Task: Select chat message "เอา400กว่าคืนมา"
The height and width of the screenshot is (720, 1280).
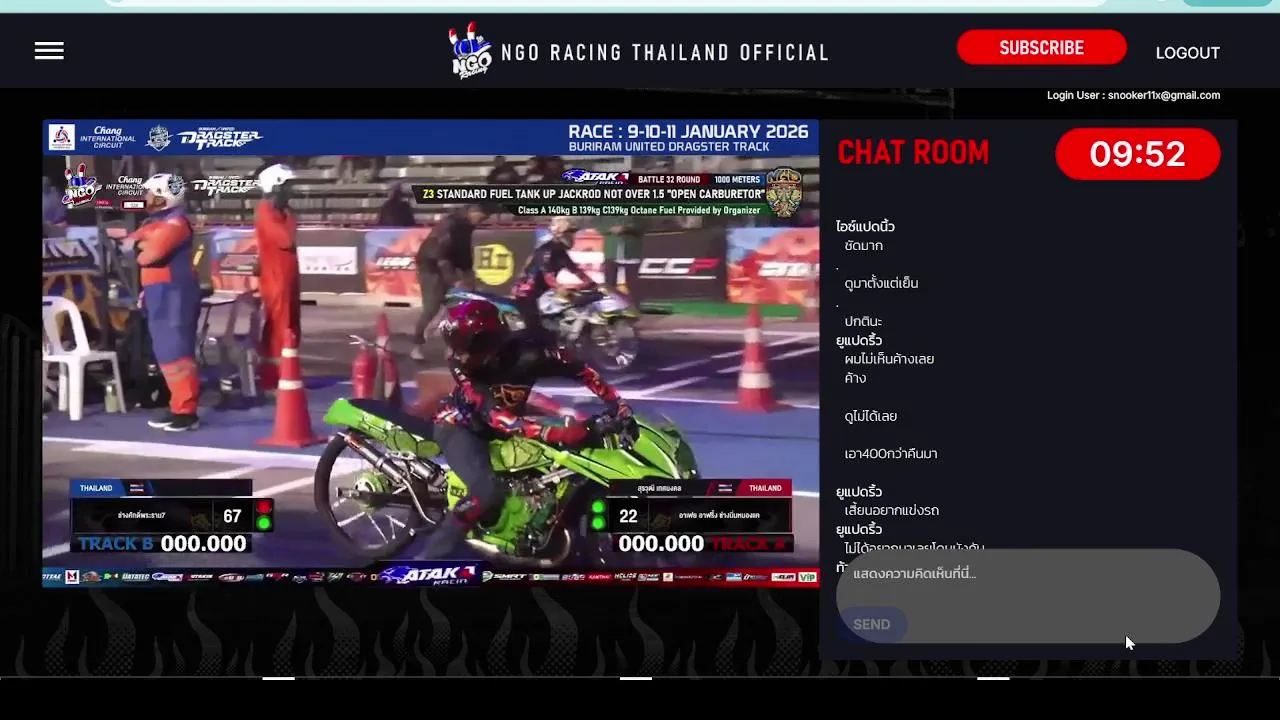Action: tap(890, 454)
